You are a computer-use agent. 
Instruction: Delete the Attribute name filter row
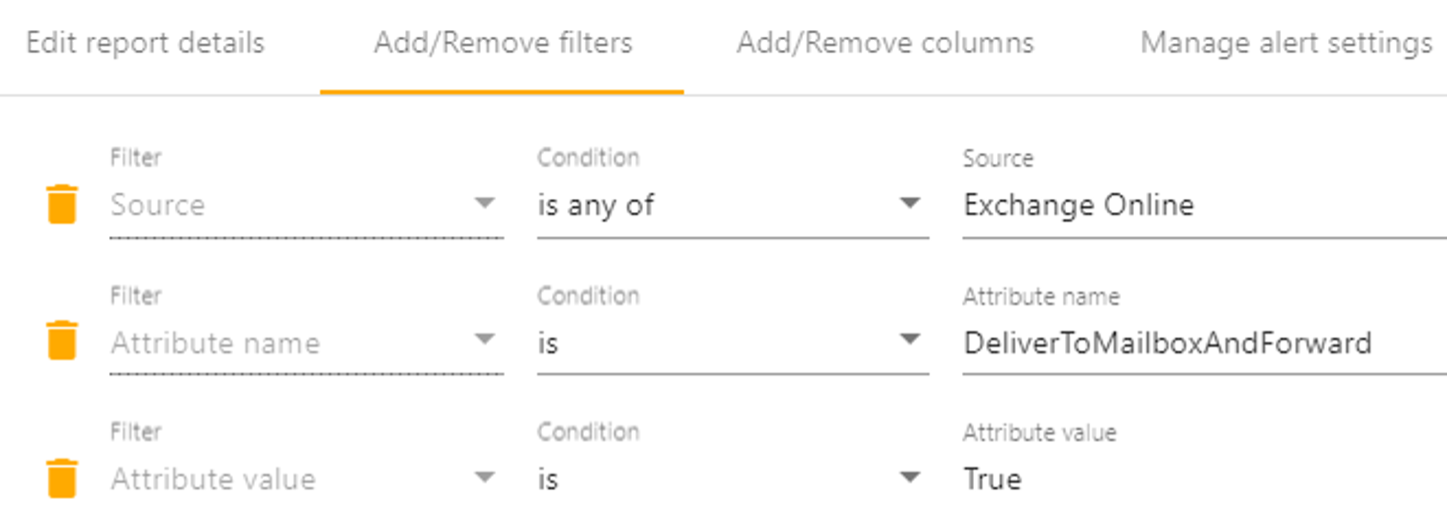pos(62,341)
